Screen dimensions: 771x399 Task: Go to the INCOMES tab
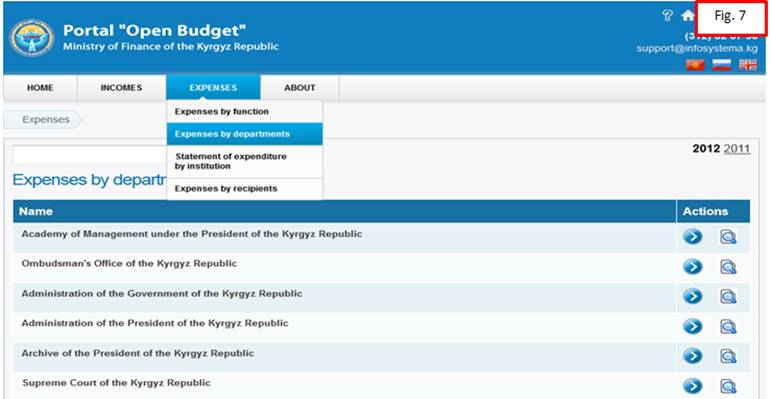pyautogui.click(x=121, y=88)
